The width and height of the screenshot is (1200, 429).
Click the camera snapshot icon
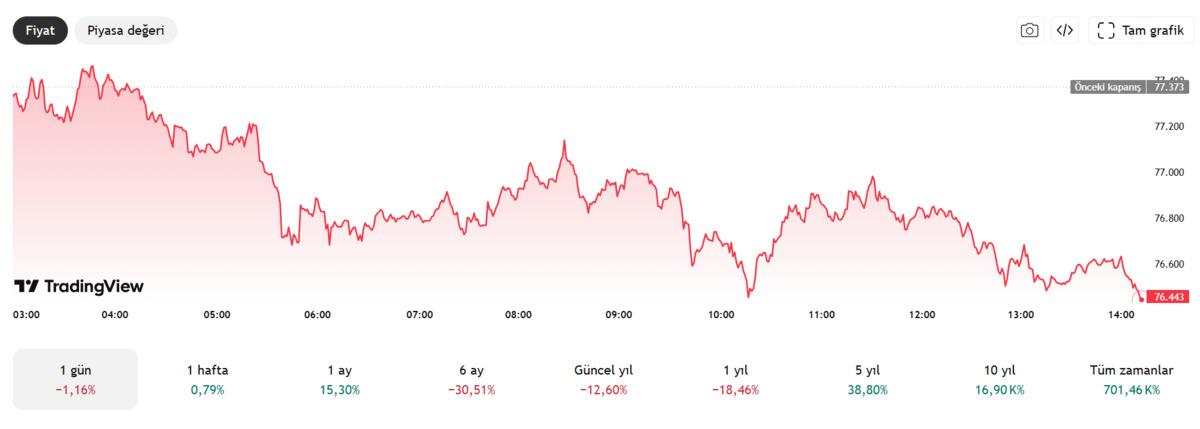coord(1029,31)
